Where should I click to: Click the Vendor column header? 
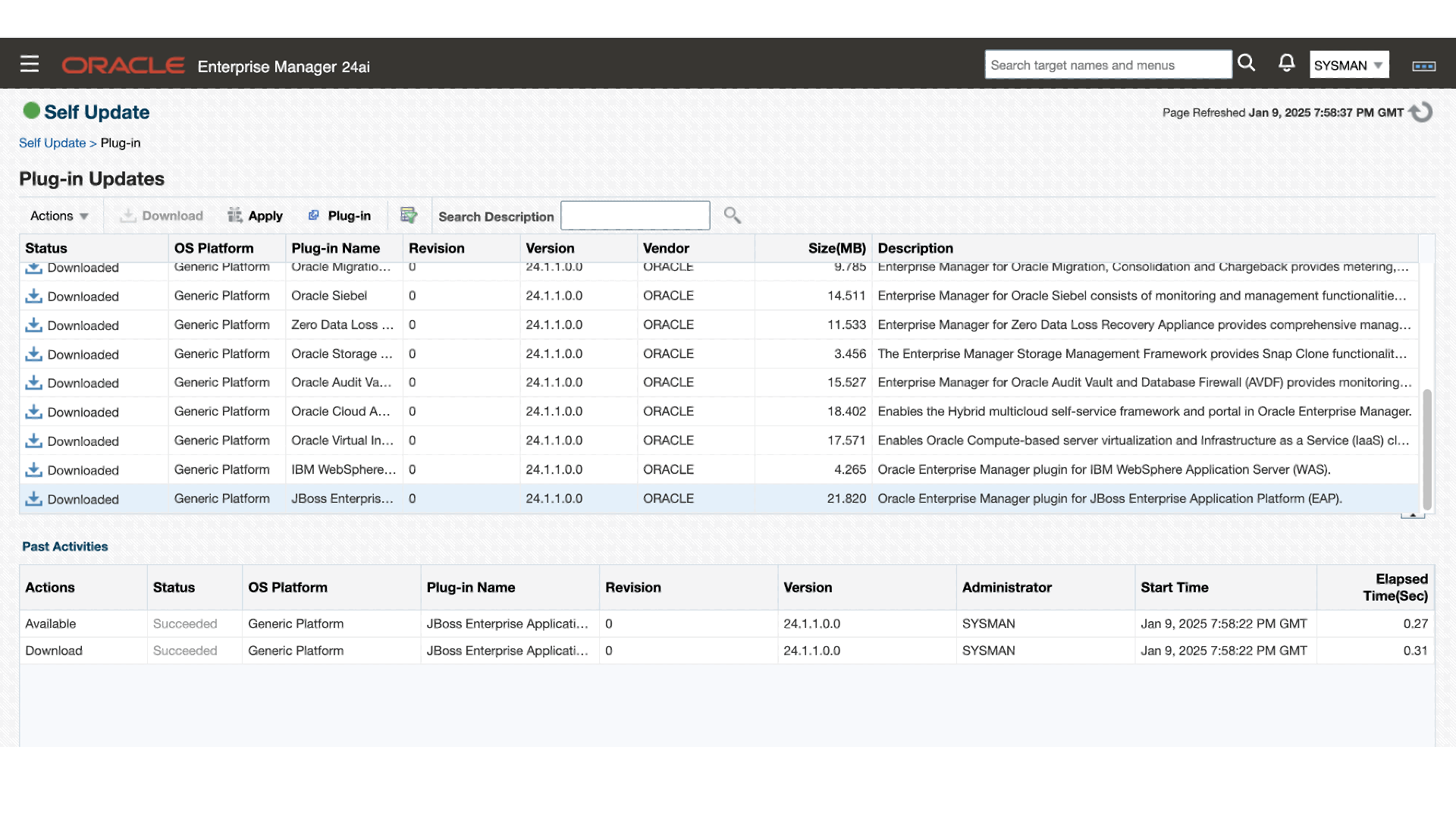(x=666, y=248)
